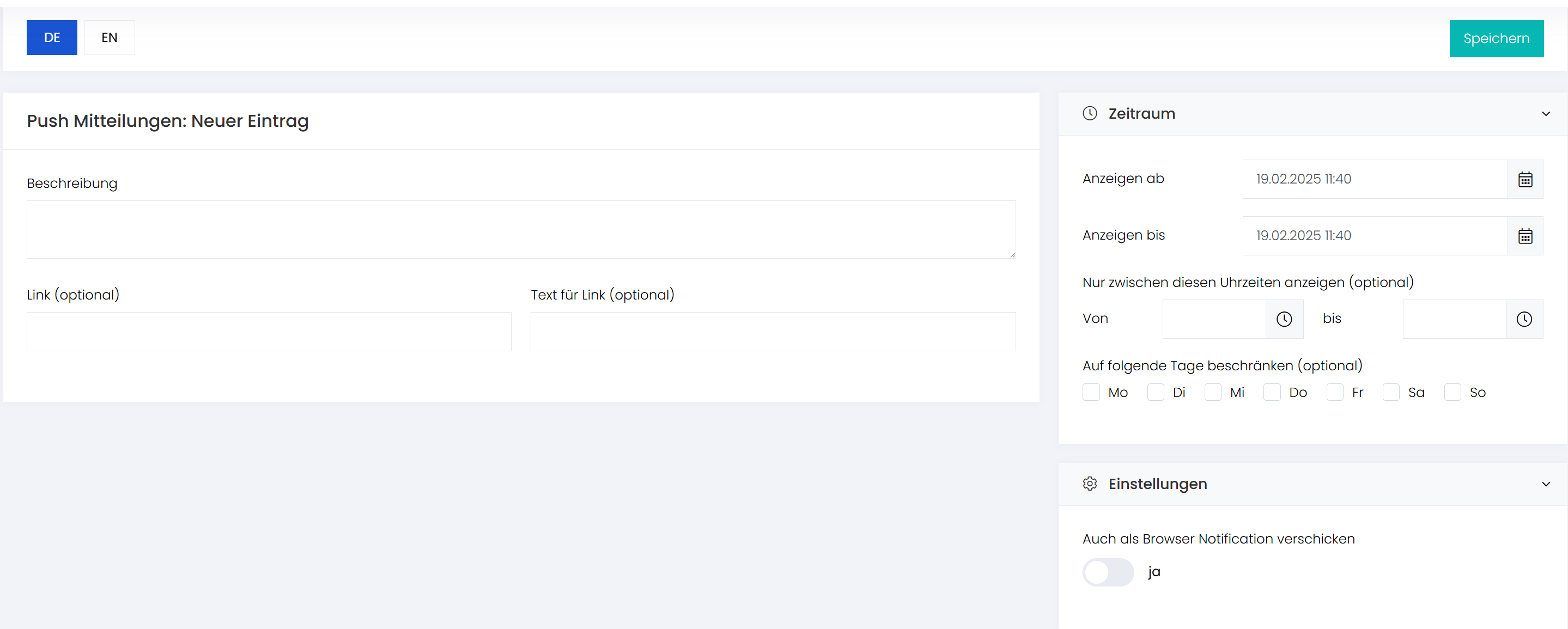
Task: Click into Text für Link field
Action: click(x=773, y=332)
